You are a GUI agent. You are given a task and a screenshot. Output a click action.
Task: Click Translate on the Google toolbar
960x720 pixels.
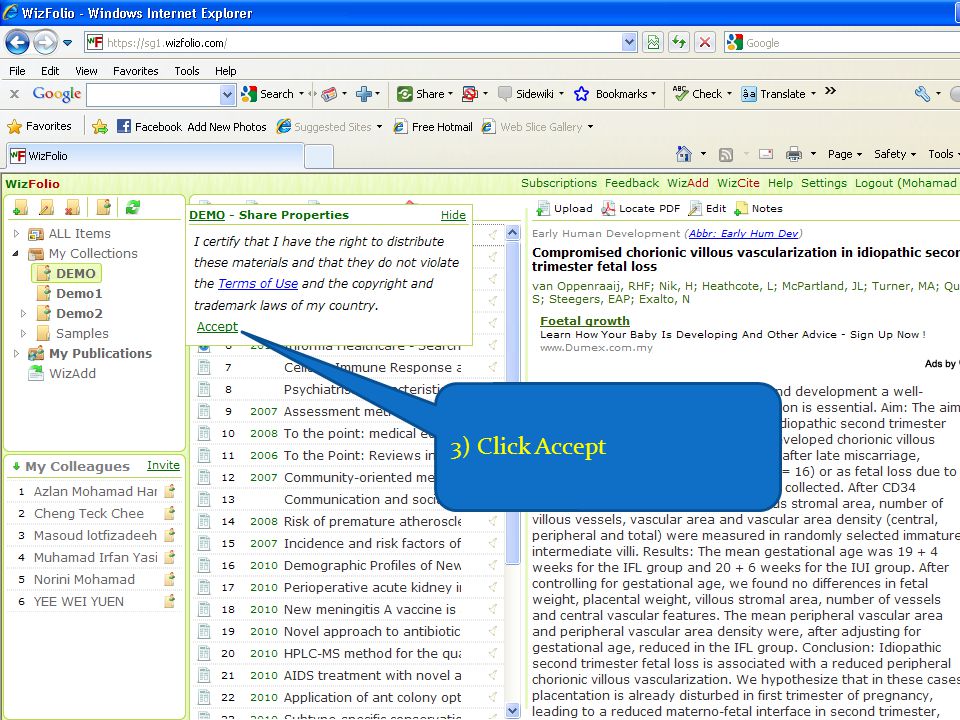click(773, 94)
